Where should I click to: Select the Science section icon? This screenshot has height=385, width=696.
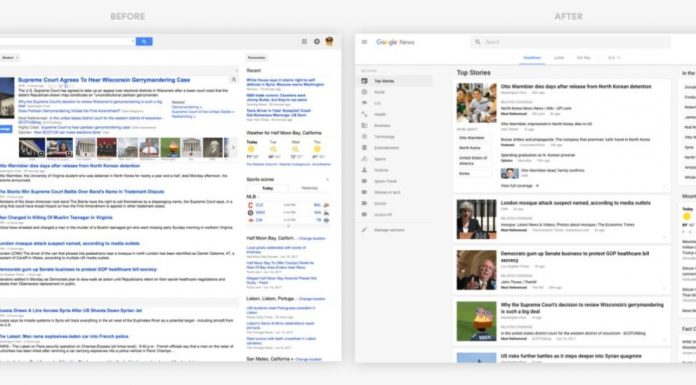click(364, 170)
